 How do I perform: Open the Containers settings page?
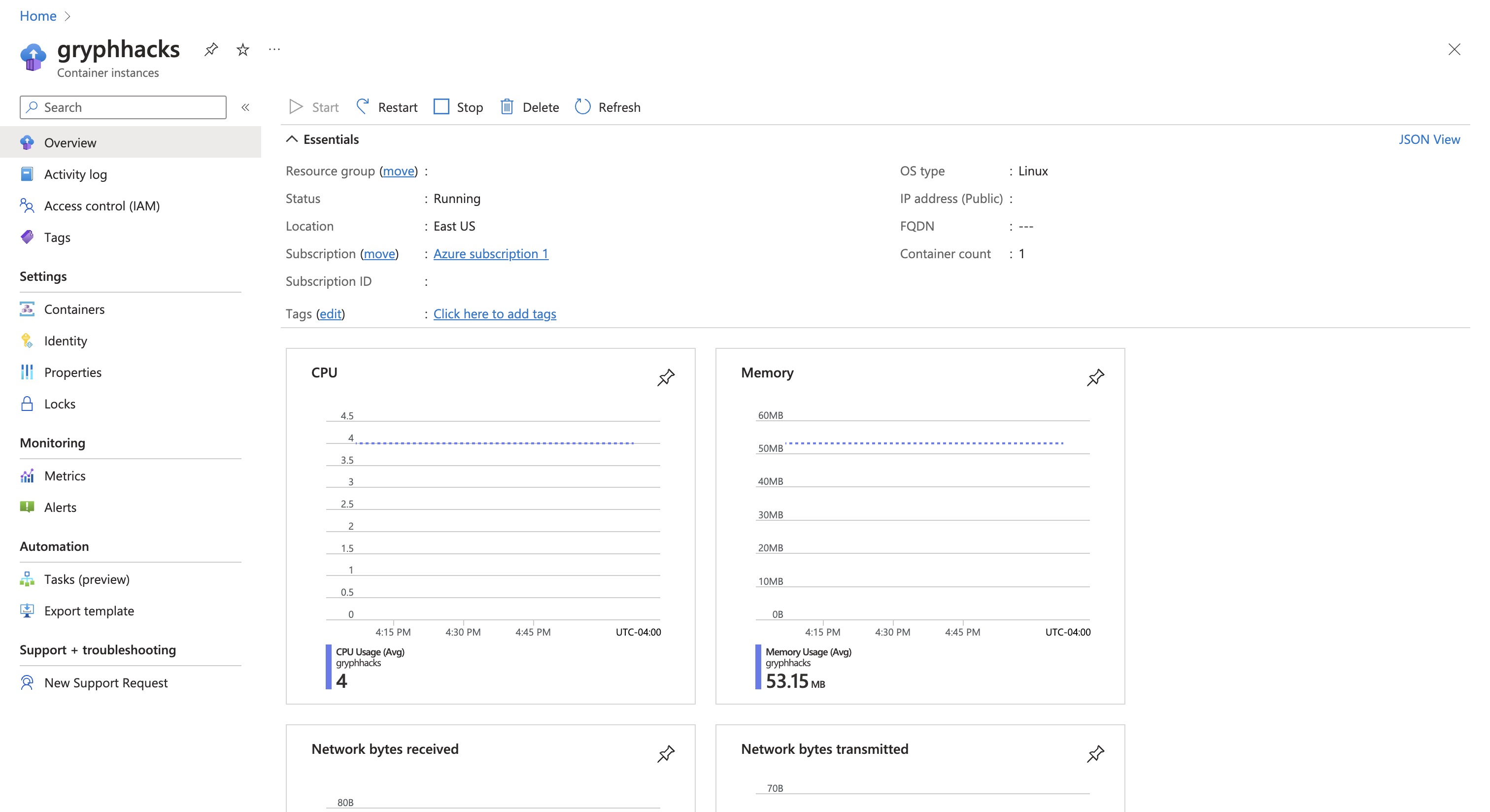pos(74,309)
